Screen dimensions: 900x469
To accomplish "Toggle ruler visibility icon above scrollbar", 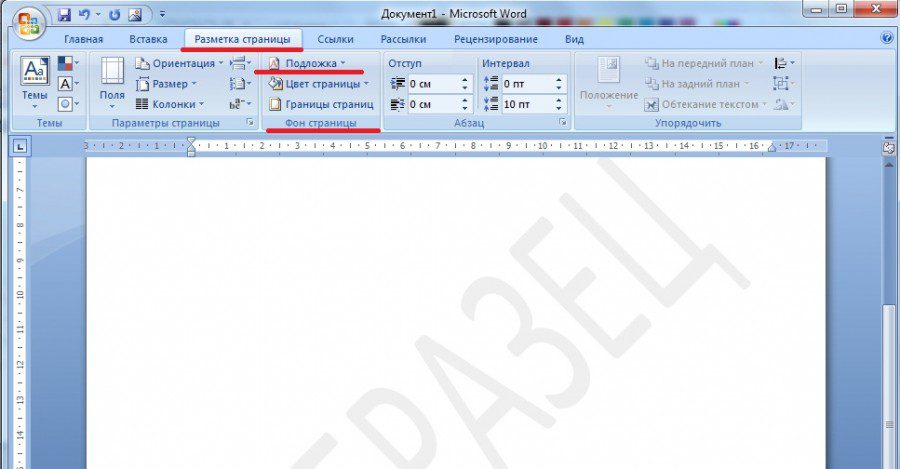I will [x=889, y=148].
